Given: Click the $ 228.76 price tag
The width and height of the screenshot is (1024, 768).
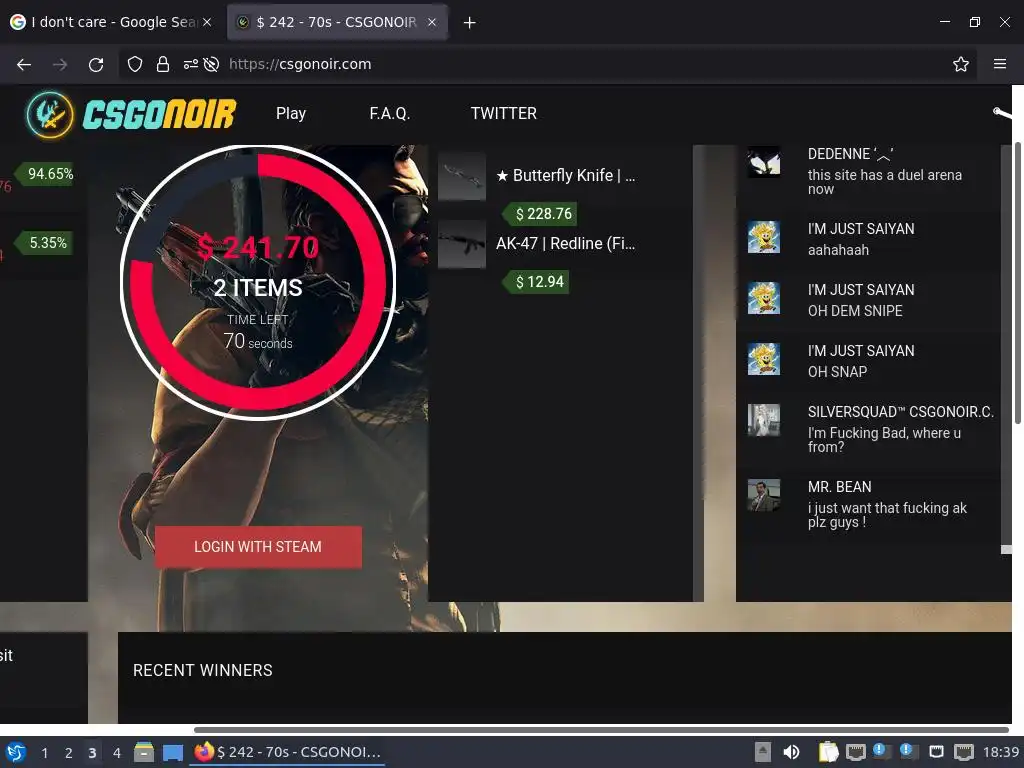Looking at the screenshot, I should coord(539,214).
